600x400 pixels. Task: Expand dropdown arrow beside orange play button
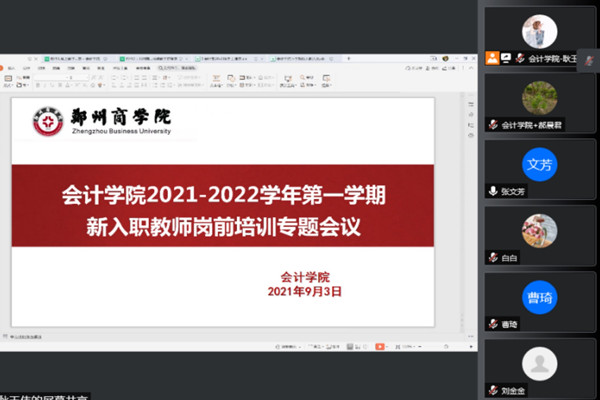click(x=387, y=346)
